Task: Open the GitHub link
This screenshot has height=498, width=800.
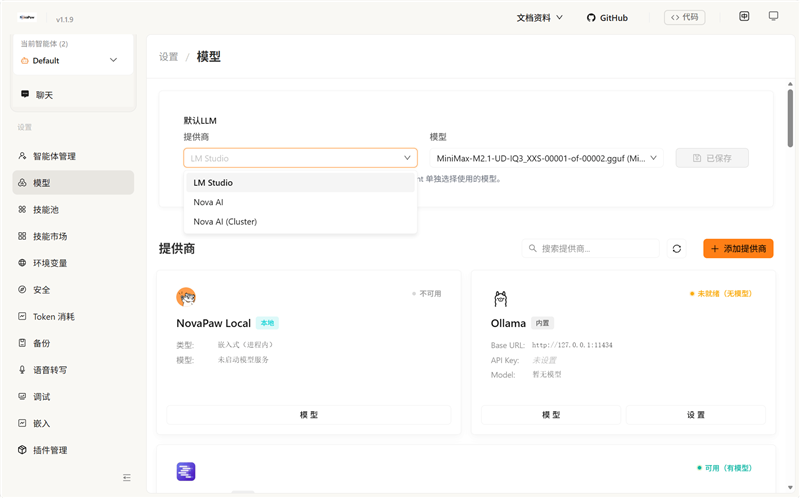Action: point(607,18)
